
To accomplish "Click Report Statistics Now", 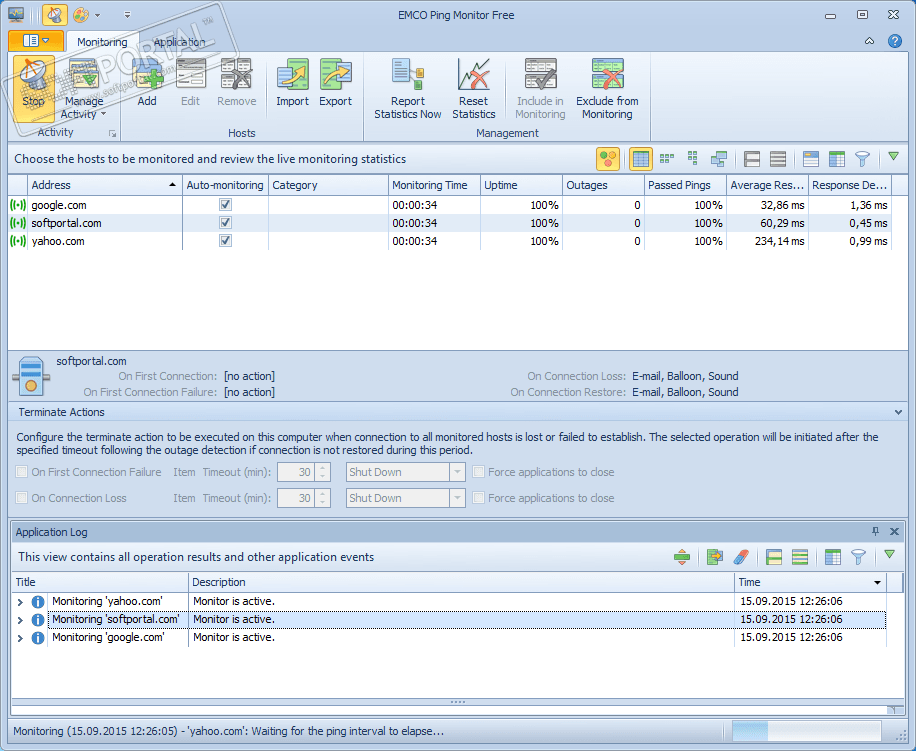I will 408,89.
